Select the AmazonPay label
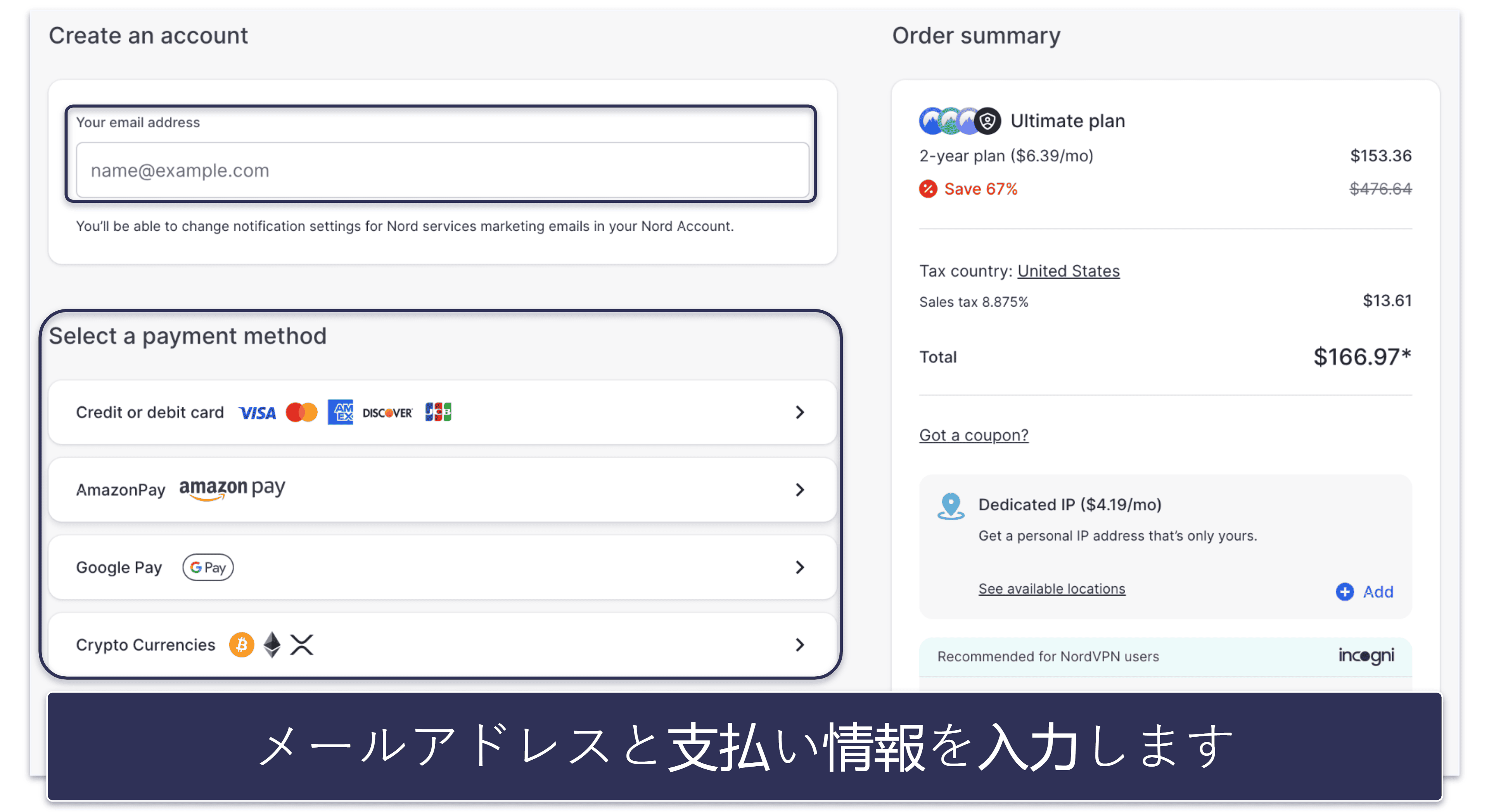1489x812 pixels. (121, 490)
